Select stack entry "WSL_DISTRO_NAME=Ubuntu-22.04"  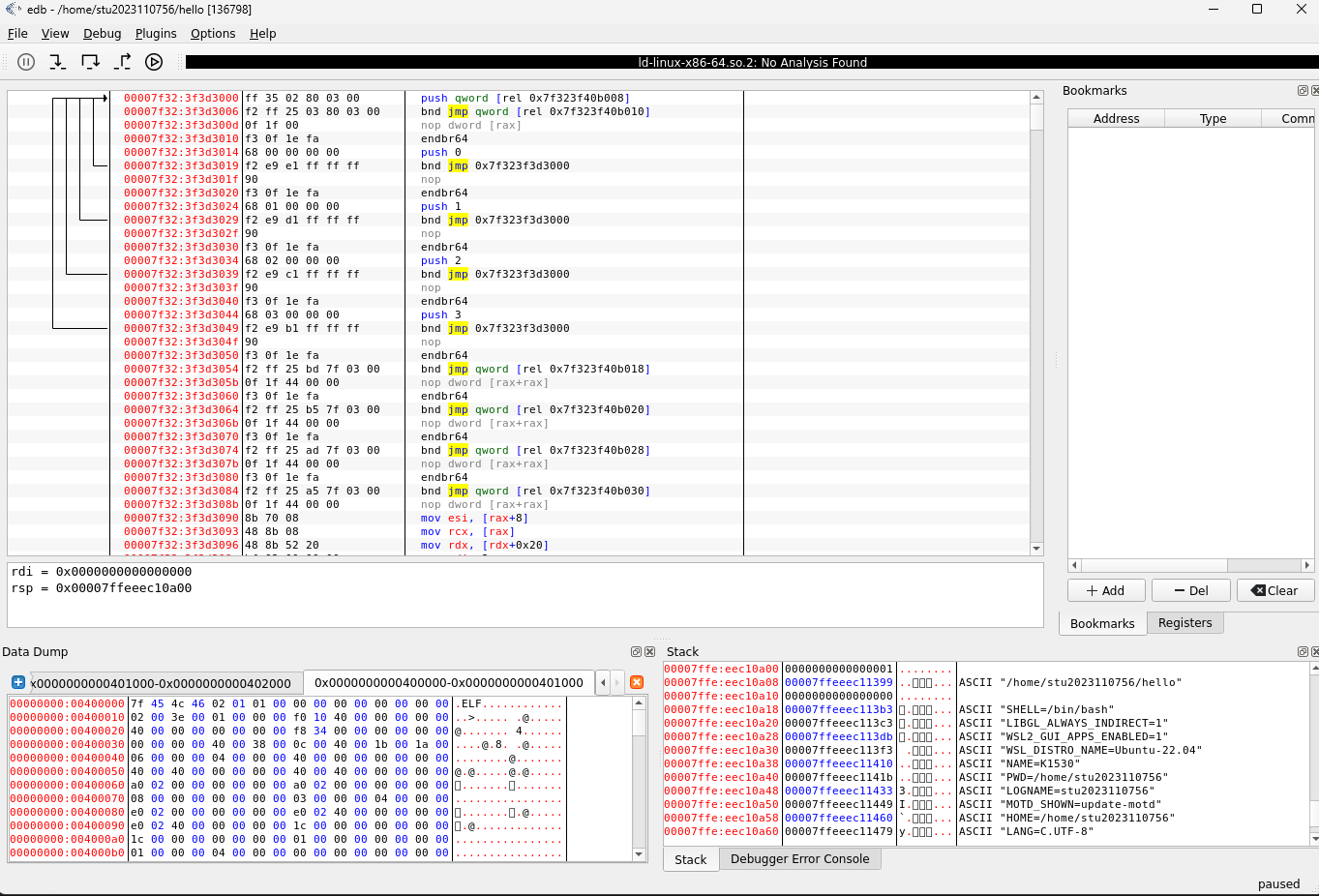986,750
